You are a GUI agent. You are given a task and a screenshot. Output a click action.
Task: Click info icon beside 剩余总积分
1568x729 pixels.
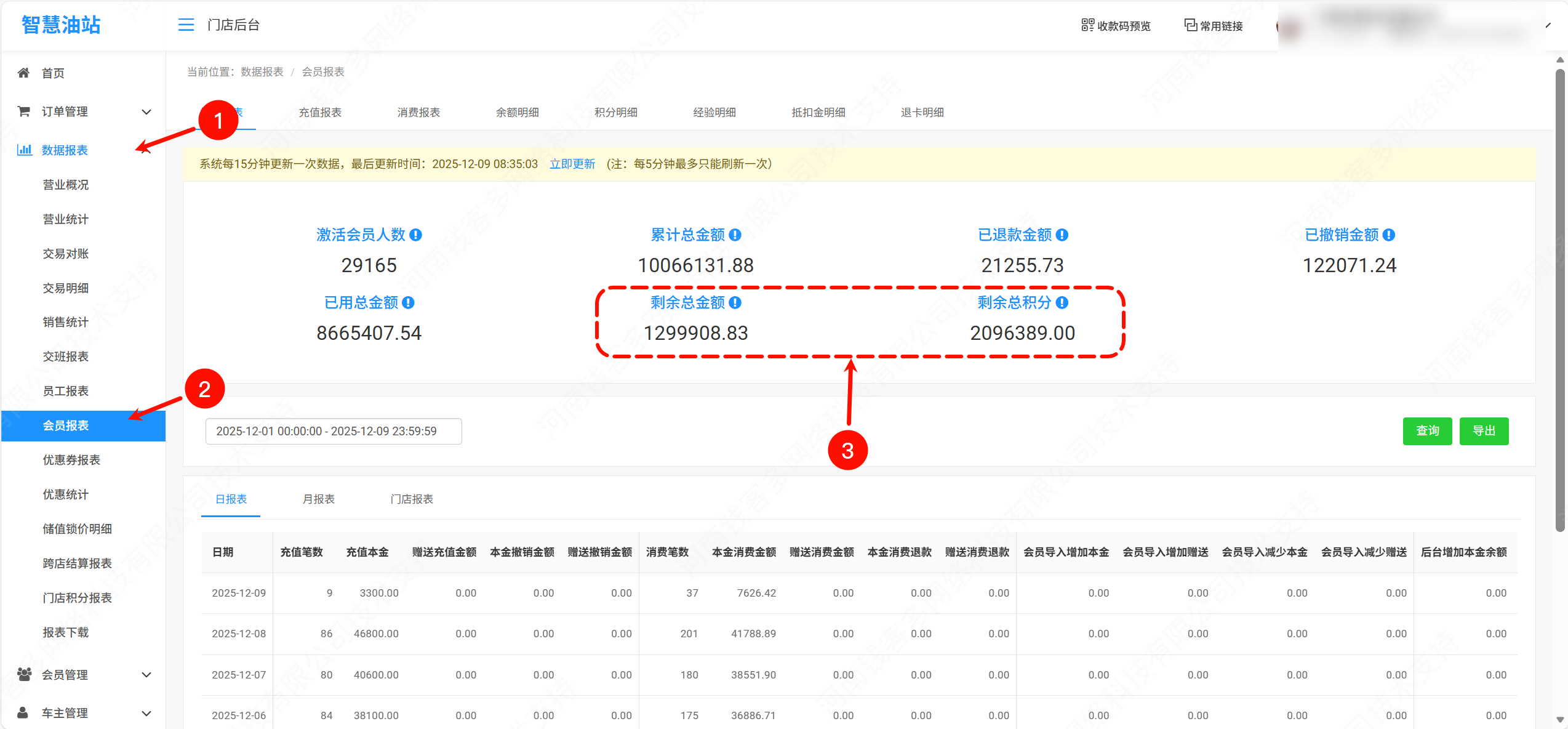click(1062, 302)
